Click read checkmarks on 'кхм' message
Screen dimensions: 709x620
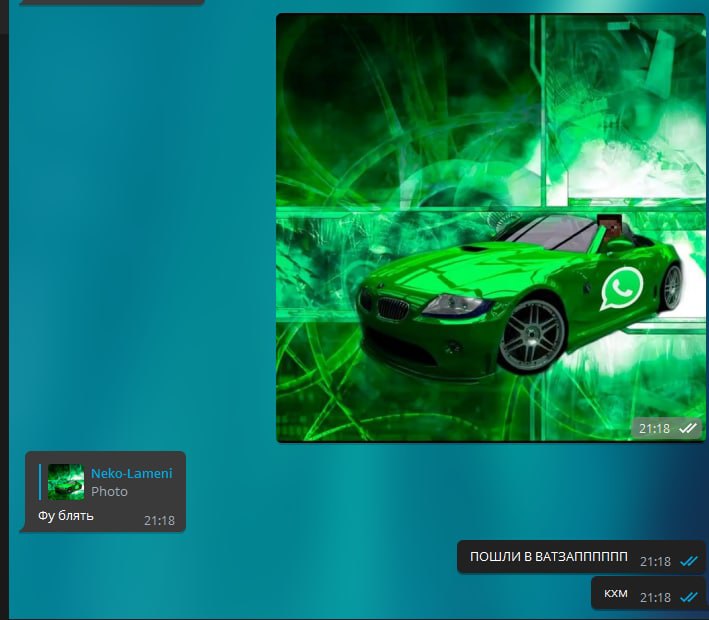[x=689, y=597]
